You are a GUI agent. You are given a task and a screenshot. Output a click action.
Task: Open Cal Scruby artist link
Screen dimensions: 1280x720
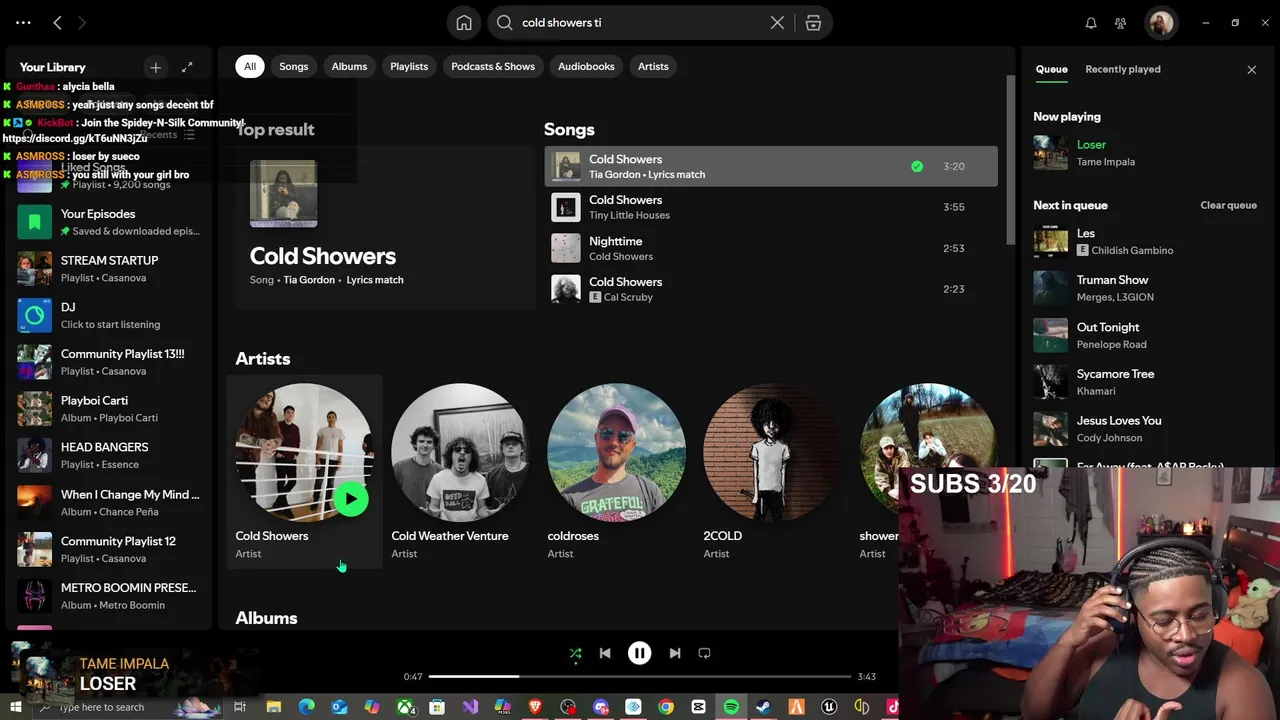(628, 297)
